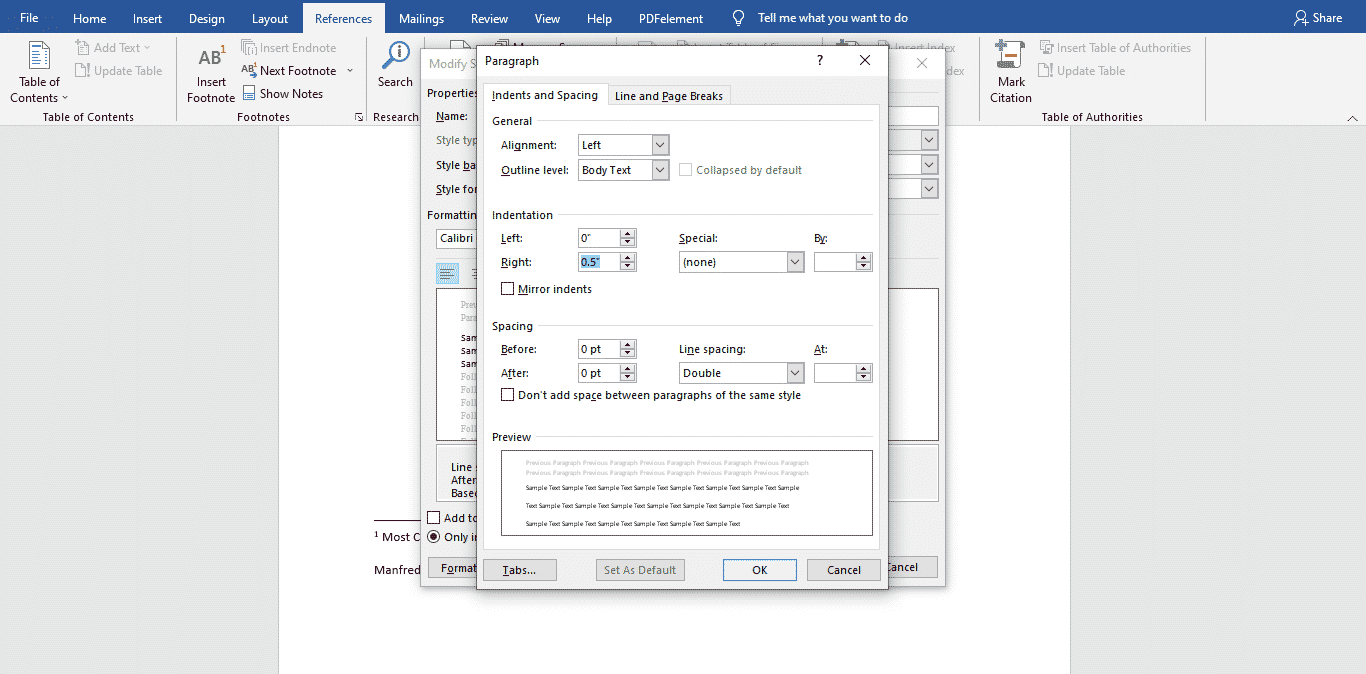Screen dimensions: 1366x674
Task: Open the Special indentation dropdown
Action: (x=795, y=261)
